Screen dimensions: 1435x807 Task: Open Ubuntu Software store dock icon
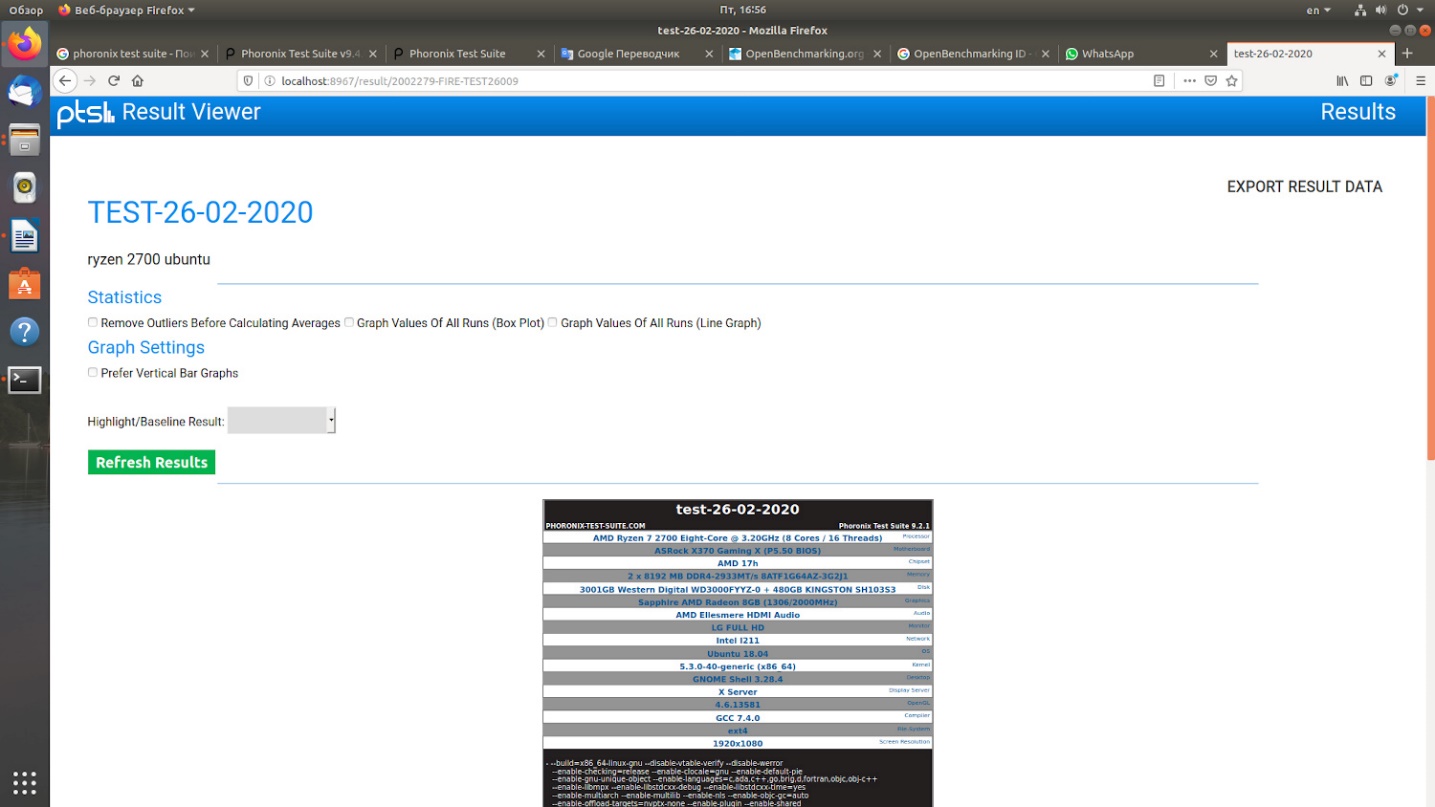[x=25, y=284]
